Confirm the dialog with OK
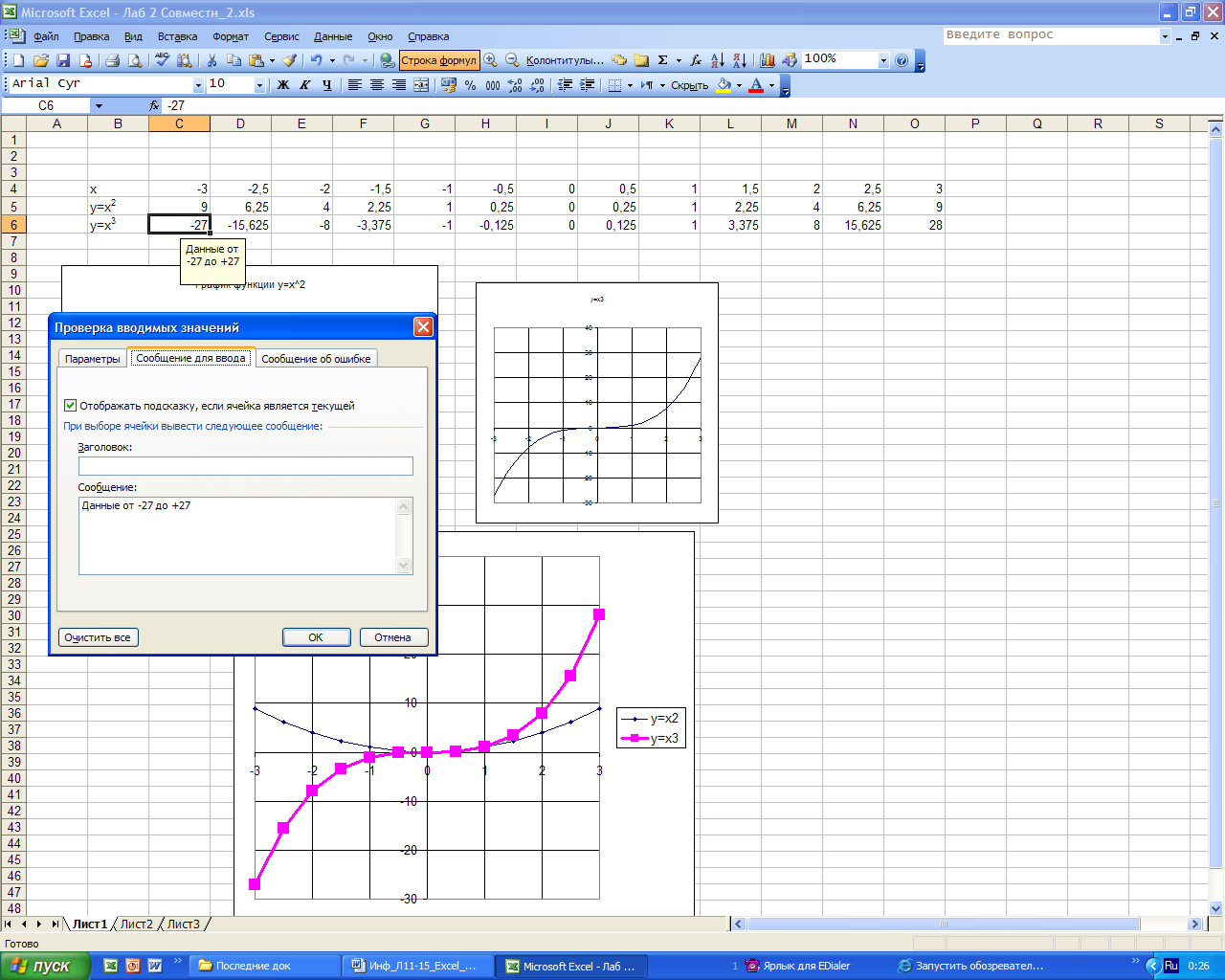This screenshot has height=980, width=1225. tap(316, 637)
